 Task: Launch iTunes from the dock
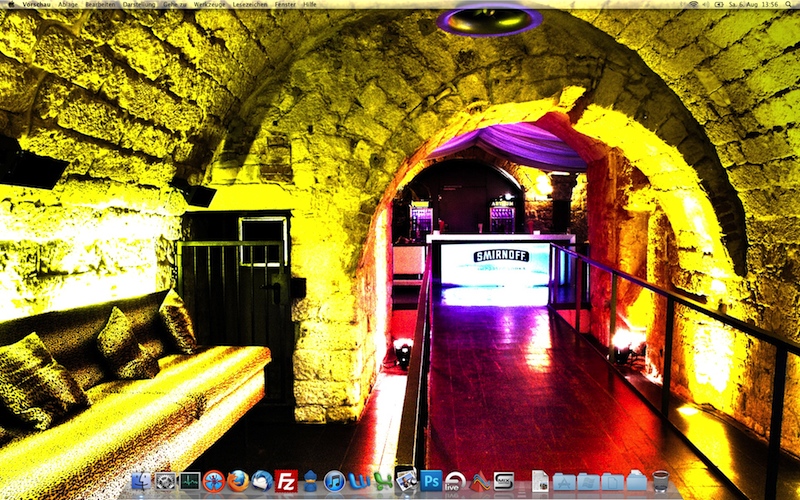click(x=334, y=481)
